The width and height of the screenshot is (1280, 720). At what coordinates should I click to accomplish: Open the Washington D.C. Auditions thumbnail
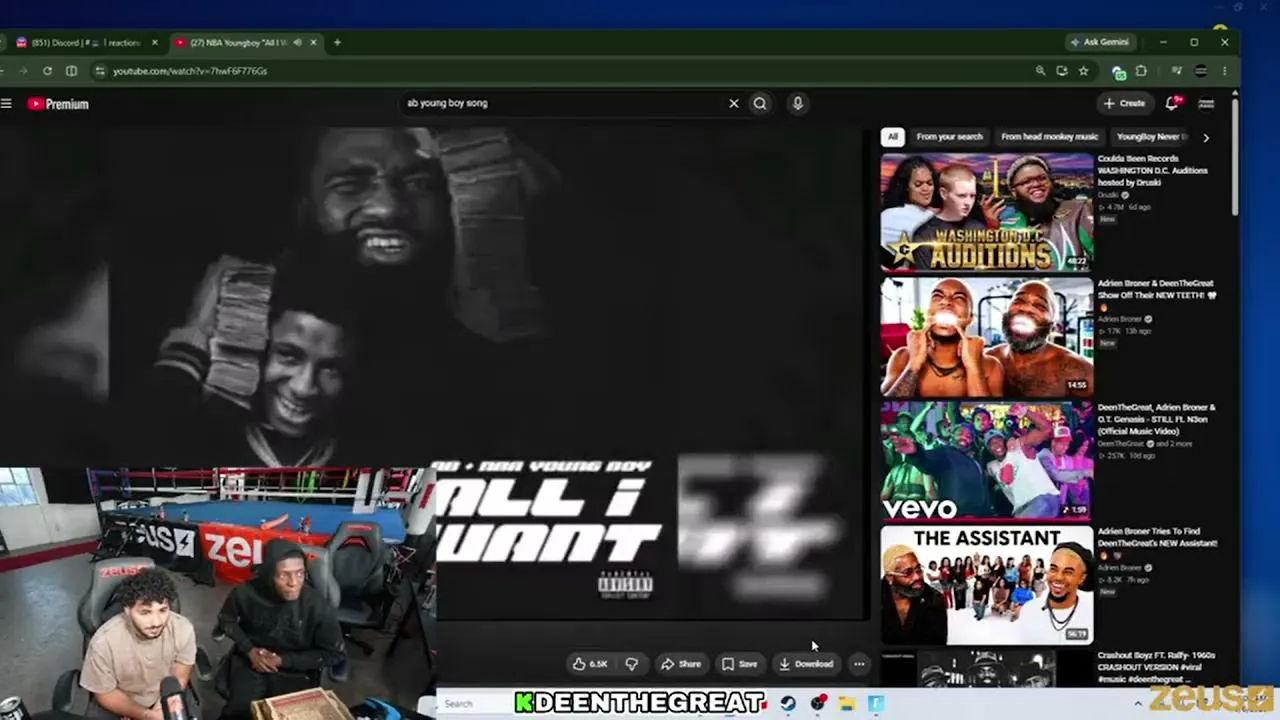pos(987,211)
